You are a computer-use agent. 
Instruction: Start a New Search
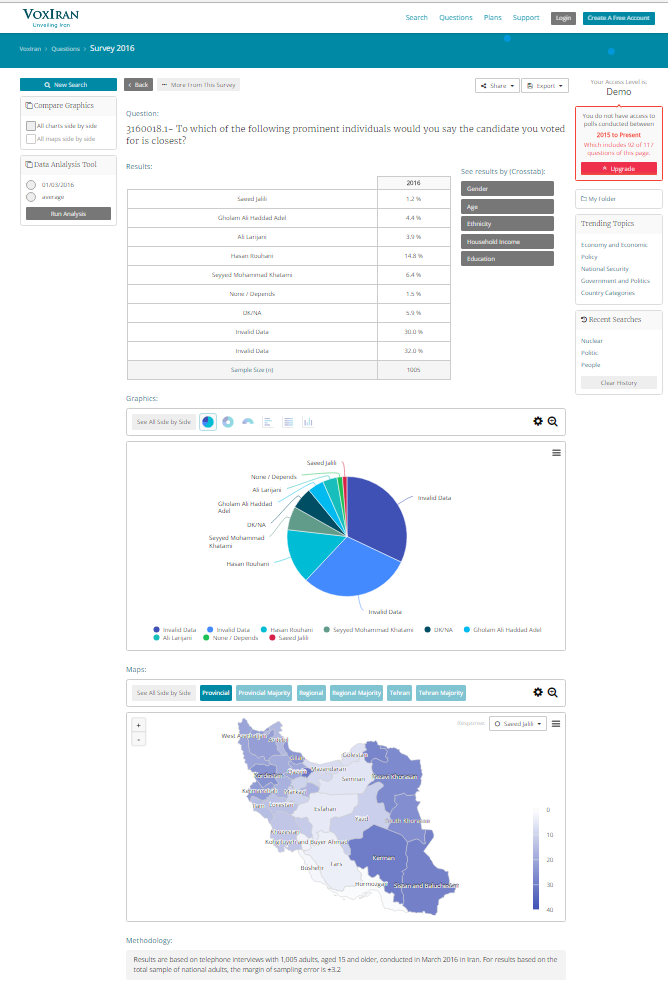(68, 85)
